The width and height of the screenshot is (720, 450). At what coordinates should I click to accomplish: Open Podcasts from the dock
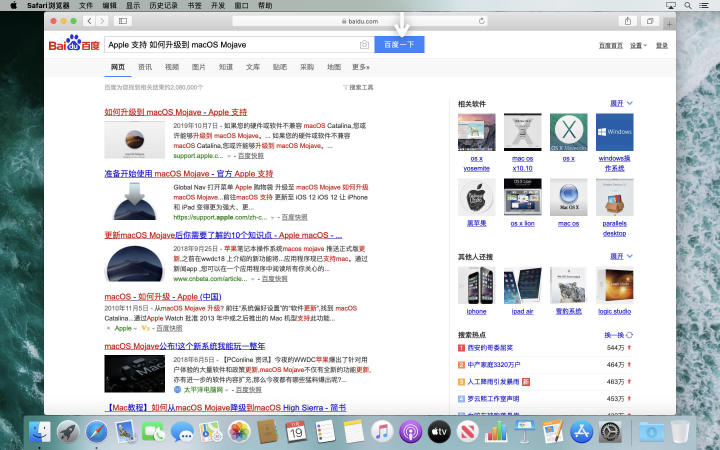click(x=411, y=432)
